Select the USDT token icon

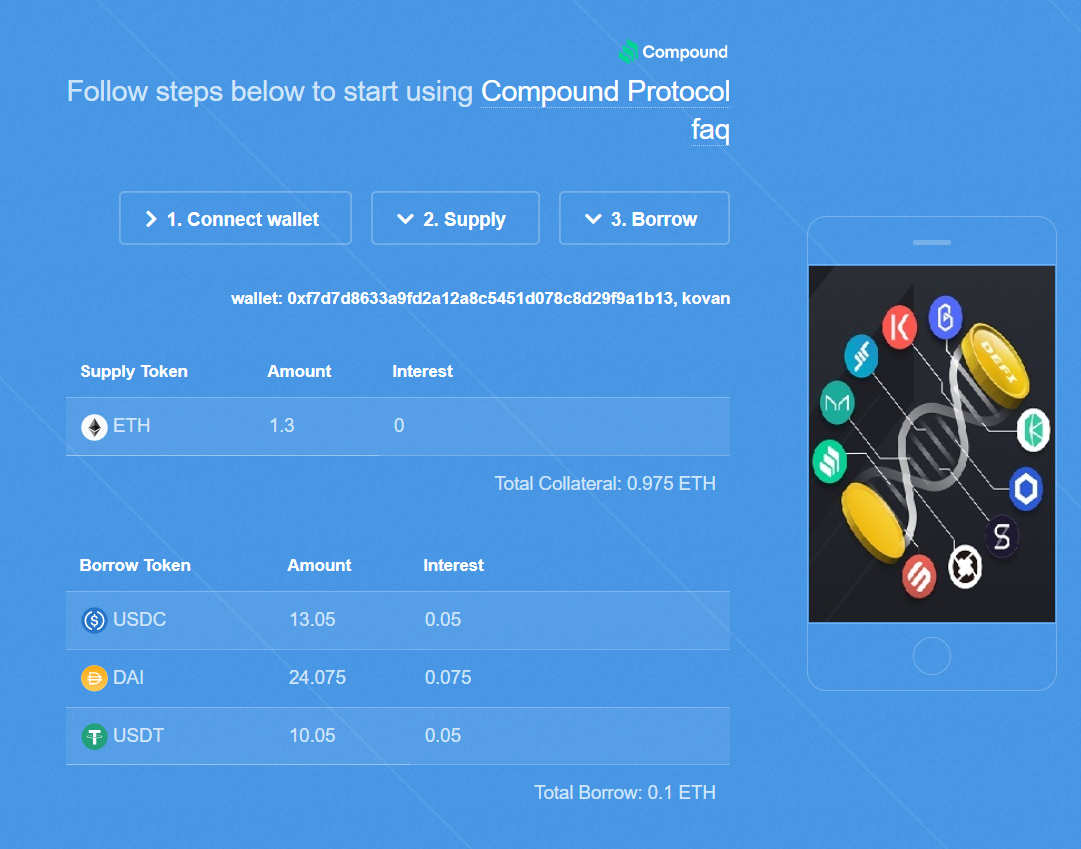tap(93, 735)
